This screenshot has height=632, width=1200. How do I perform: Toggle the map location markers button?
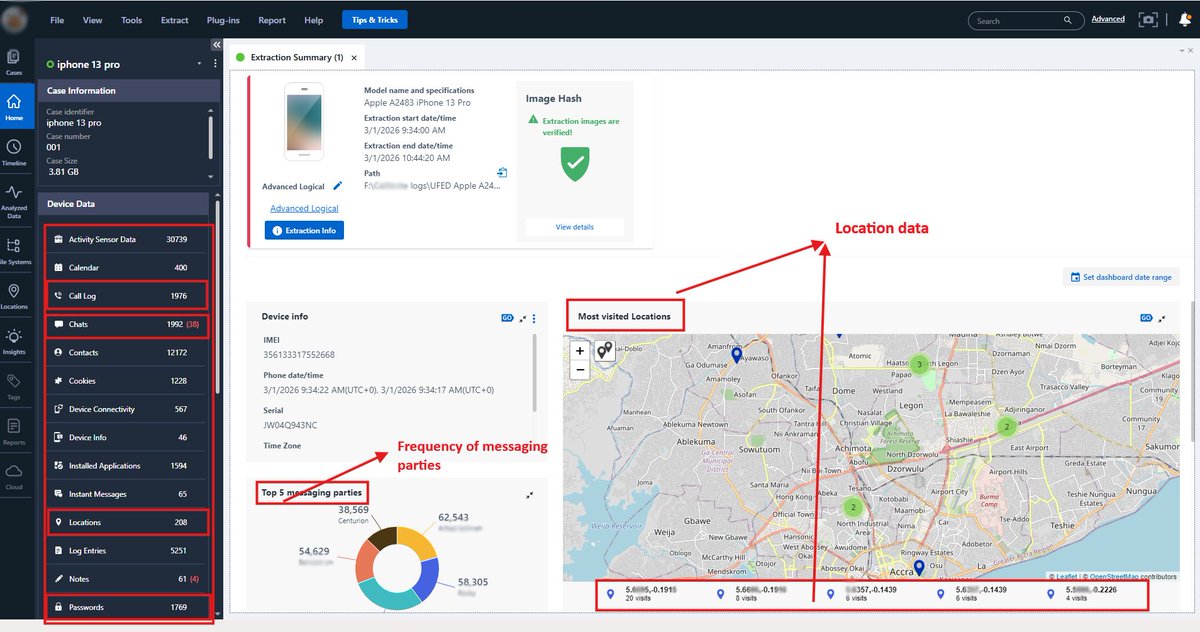pos(605,351)
